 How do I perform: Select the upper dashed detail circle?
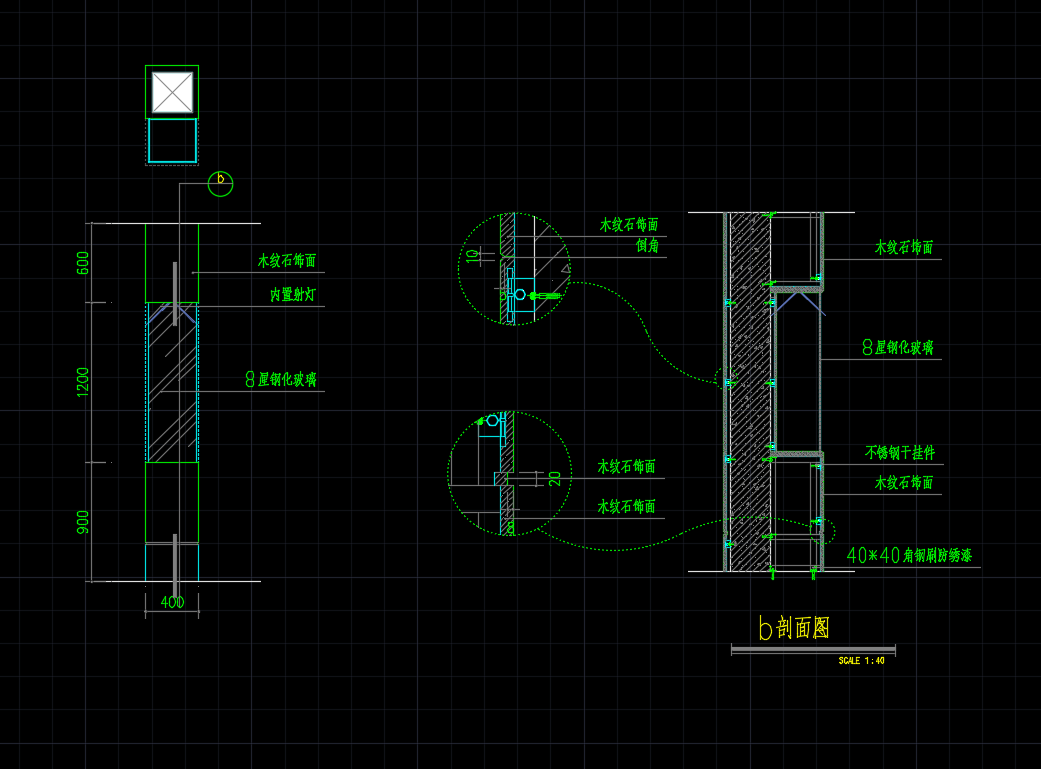click(x=513, y=268)
